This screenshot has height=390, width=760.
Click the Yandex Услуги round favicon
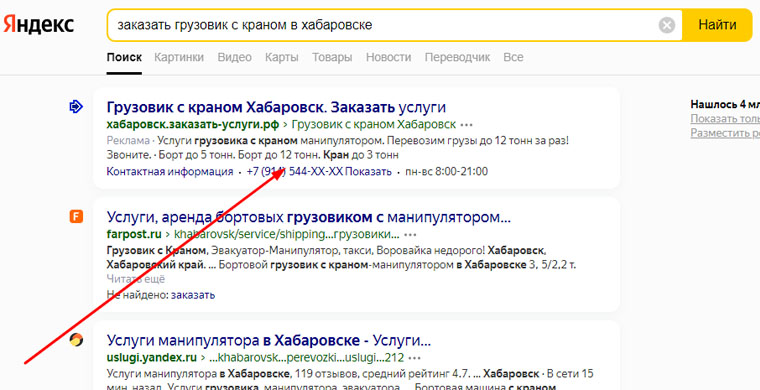click(x=76, y=340)
